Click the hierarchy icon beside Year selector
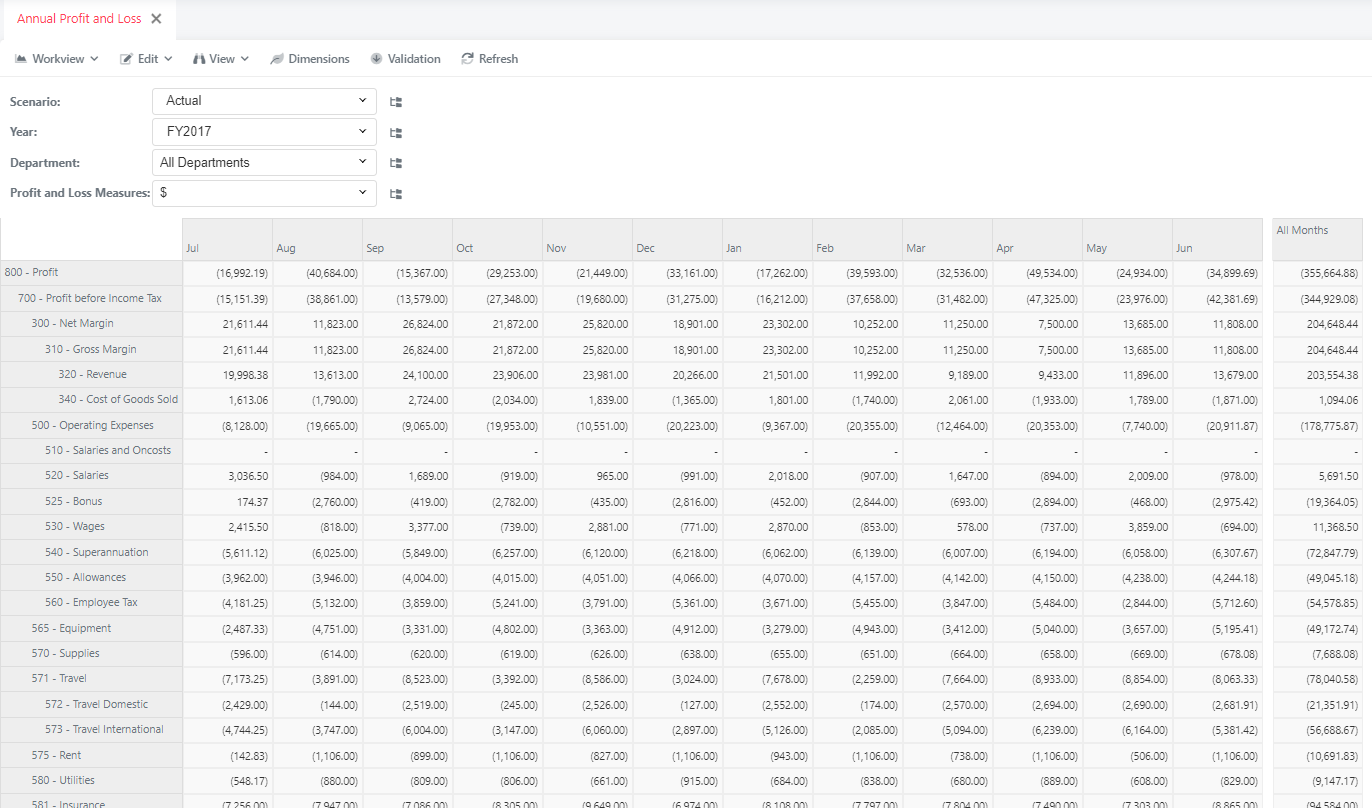1372x808 pixels. [395, 132]
